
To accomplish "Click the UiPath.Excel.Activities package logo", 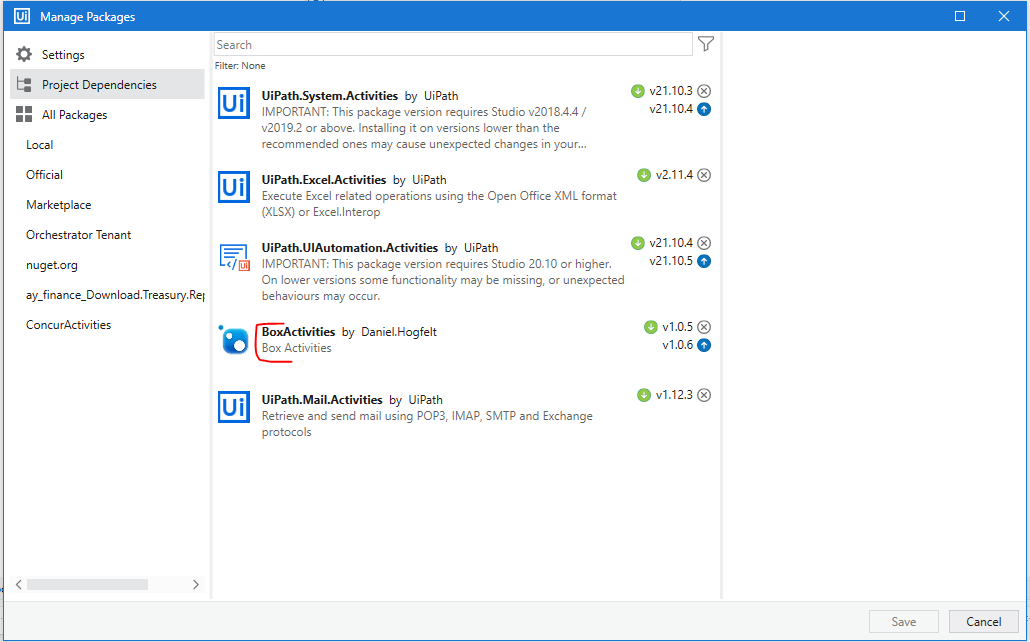I will coord(234,187).
